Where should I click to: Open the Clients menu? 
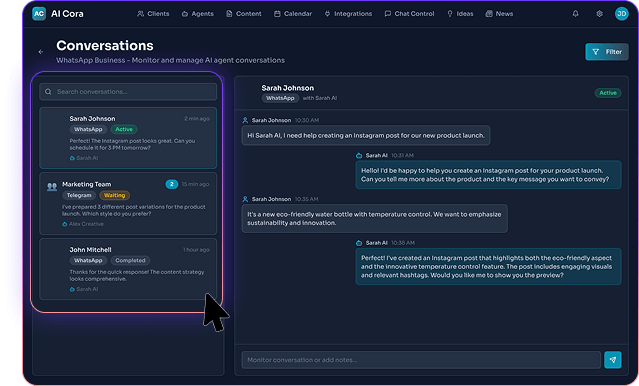pos(153,14)
